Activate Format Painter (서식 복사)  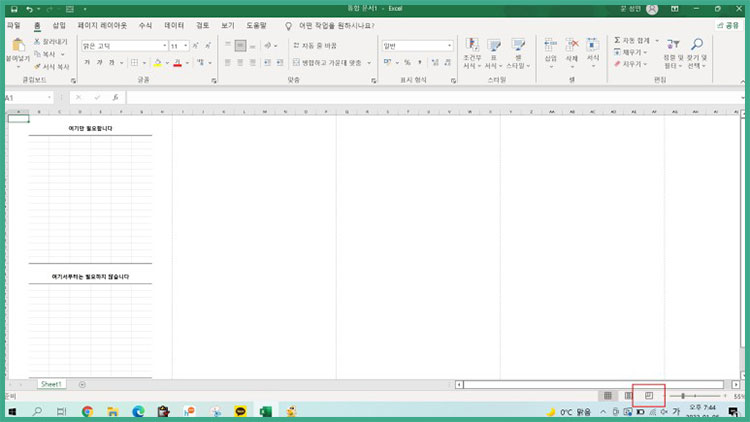(x=52, y=67)
